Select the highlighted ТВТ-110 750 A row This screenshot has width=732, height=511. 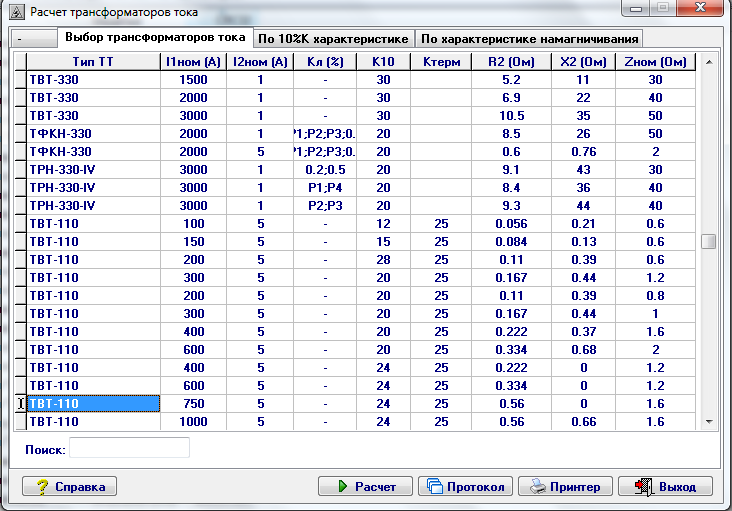355,404
